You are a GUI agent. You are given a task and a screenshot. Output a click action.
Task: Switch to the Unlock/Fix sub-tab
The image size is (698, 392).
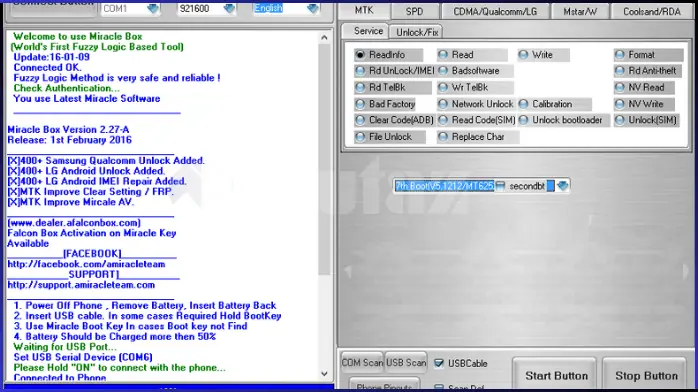click(417, 32)
